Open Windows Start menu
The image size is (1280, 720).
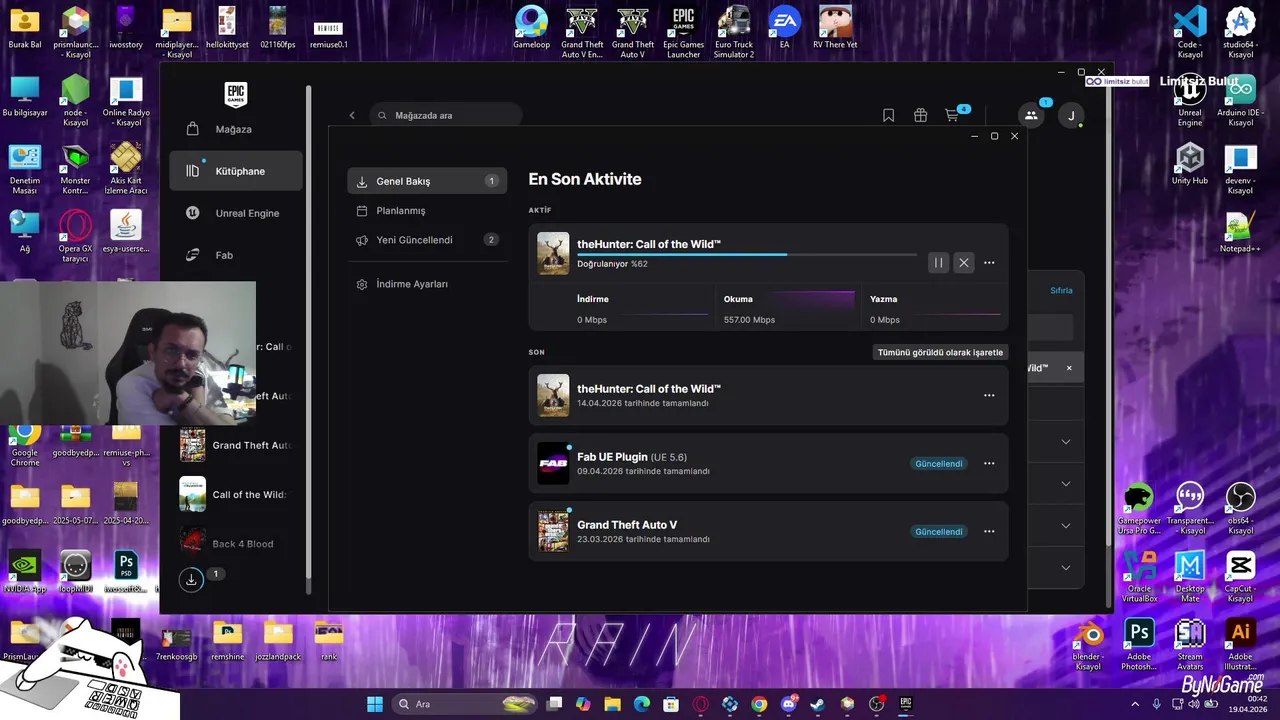375,704
